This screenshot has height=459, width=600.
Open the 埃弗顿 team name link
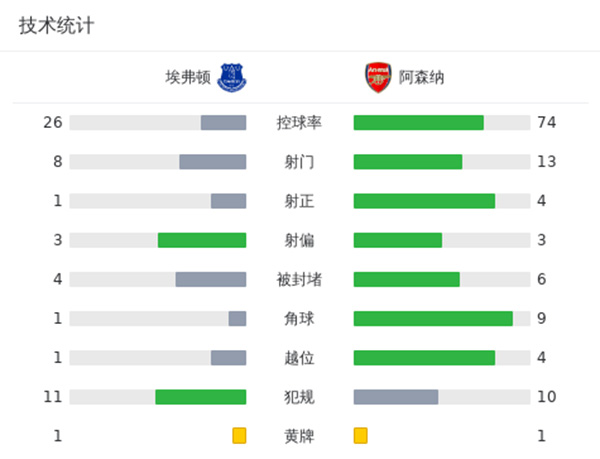(x=189, y=77)
